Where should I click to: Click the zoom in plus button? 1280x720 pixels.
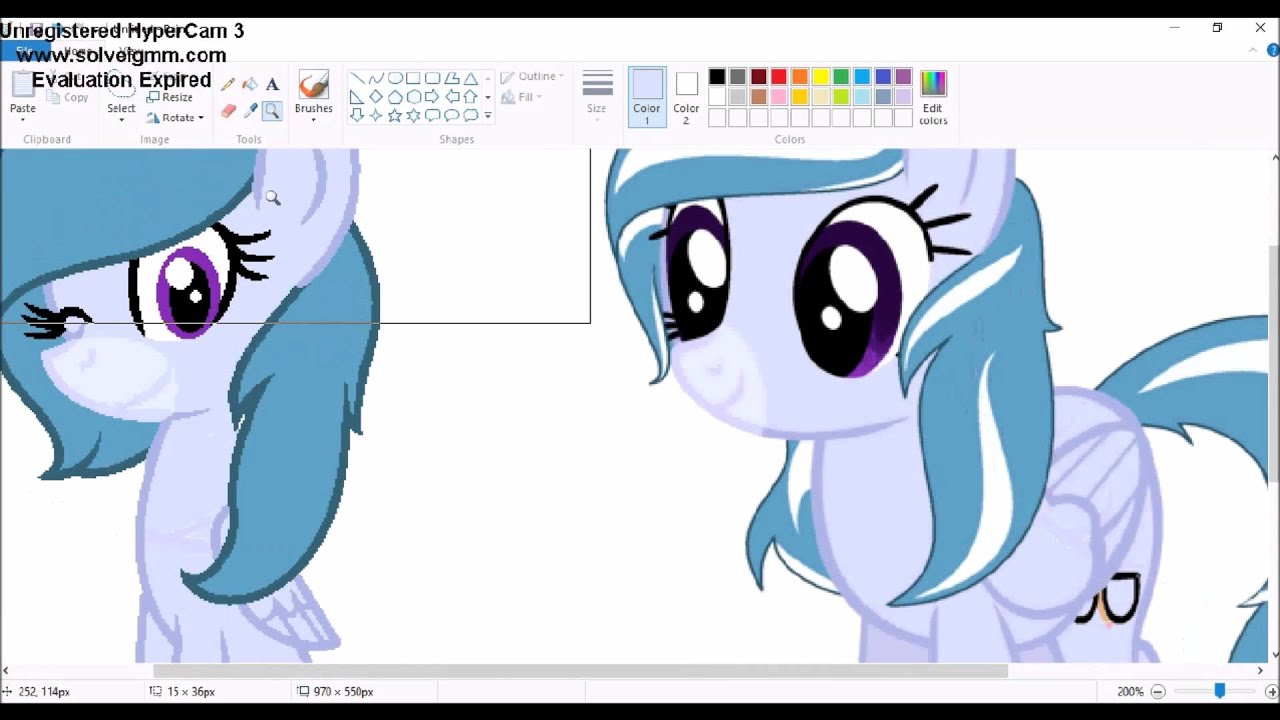coord(1271,691)
